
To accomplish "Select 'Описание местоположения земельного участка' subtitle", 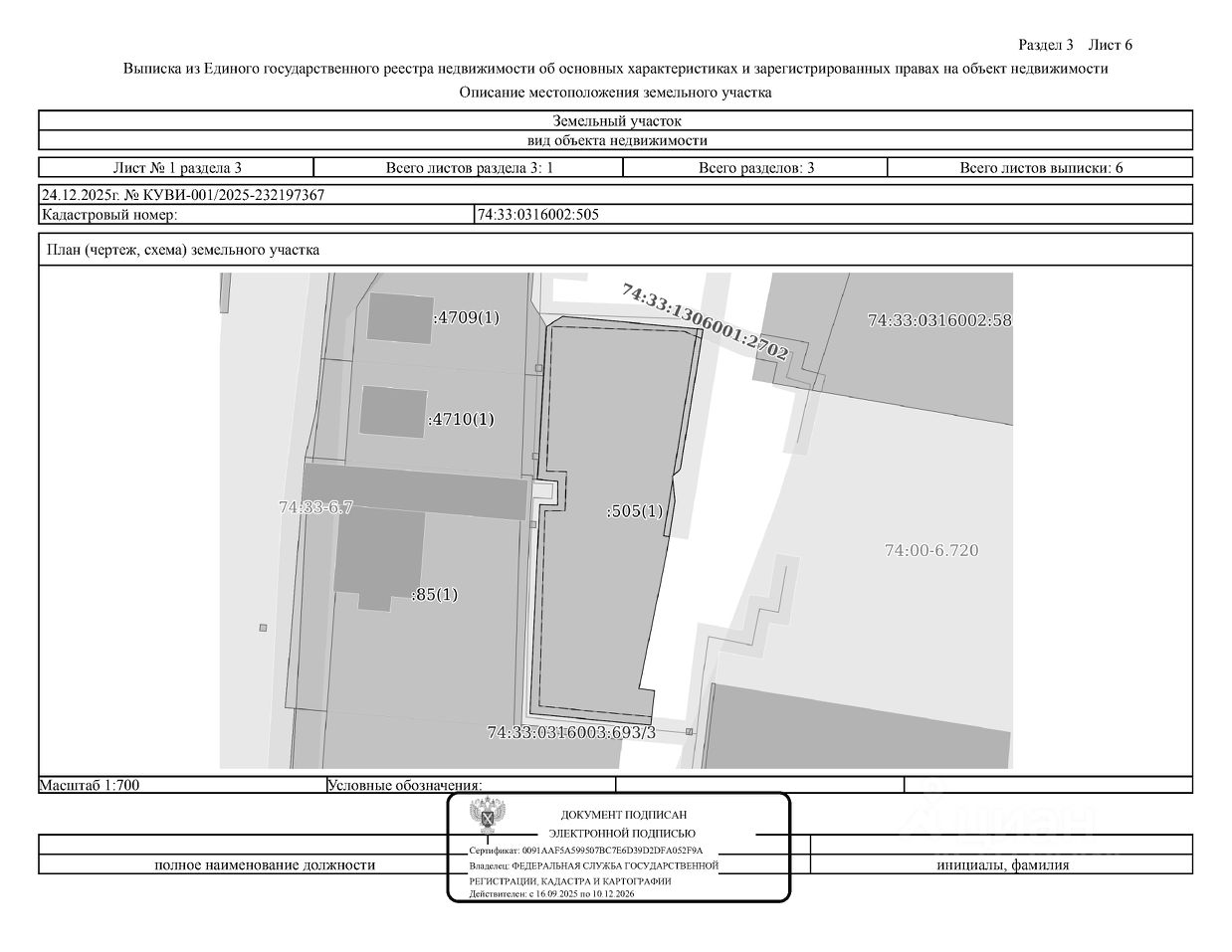I will pyautogui.click(x=615, y=93).
